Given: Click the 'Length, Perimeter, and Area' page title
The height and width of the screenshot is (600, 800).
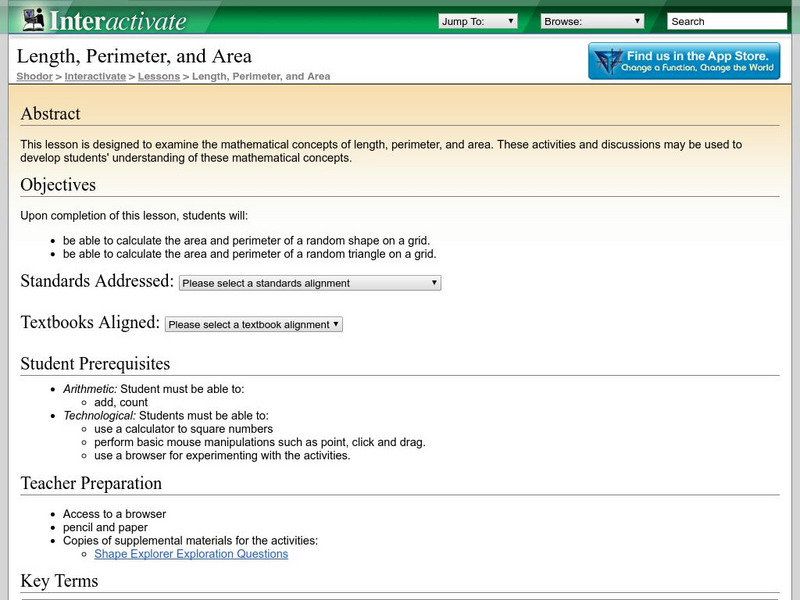Looking at the screenshot, I should (134, 57).
